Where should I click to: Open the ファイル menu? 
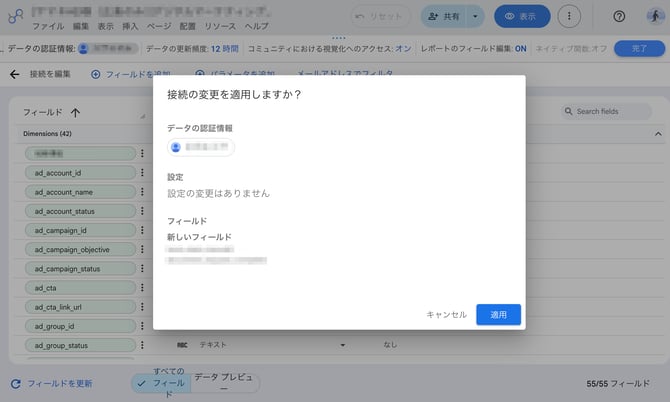48,26
